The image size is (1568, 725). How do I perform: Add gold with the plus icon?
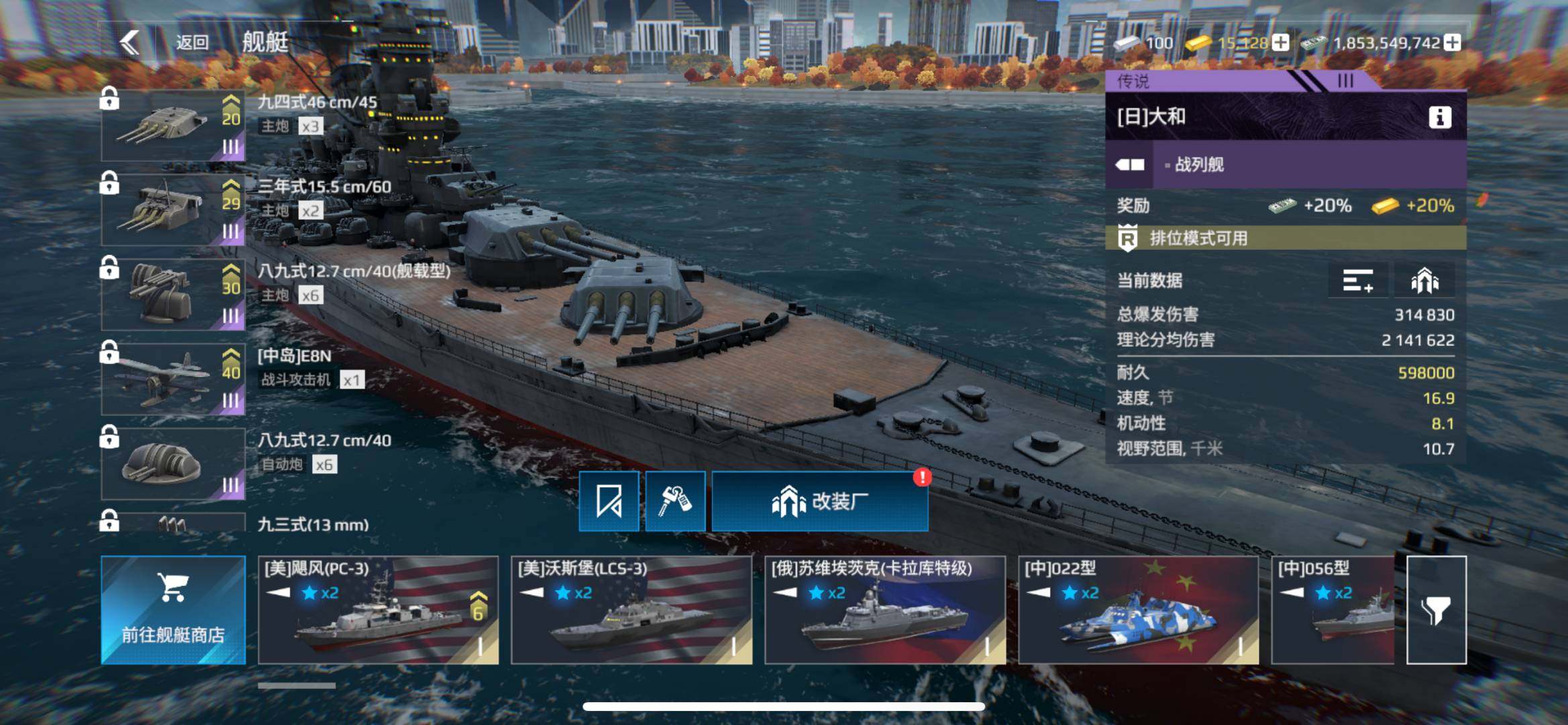[1280, 43]
